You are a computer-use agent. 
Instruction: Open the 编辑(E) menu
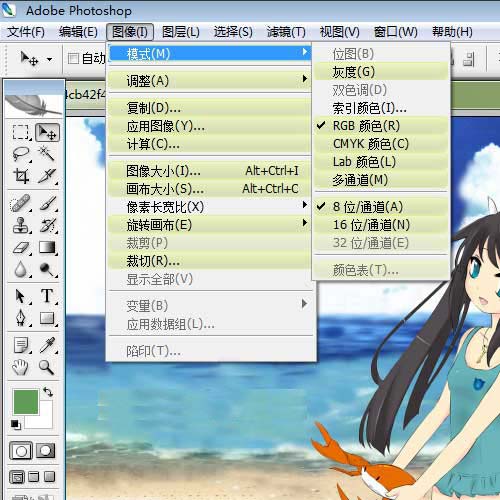[78, 32]
